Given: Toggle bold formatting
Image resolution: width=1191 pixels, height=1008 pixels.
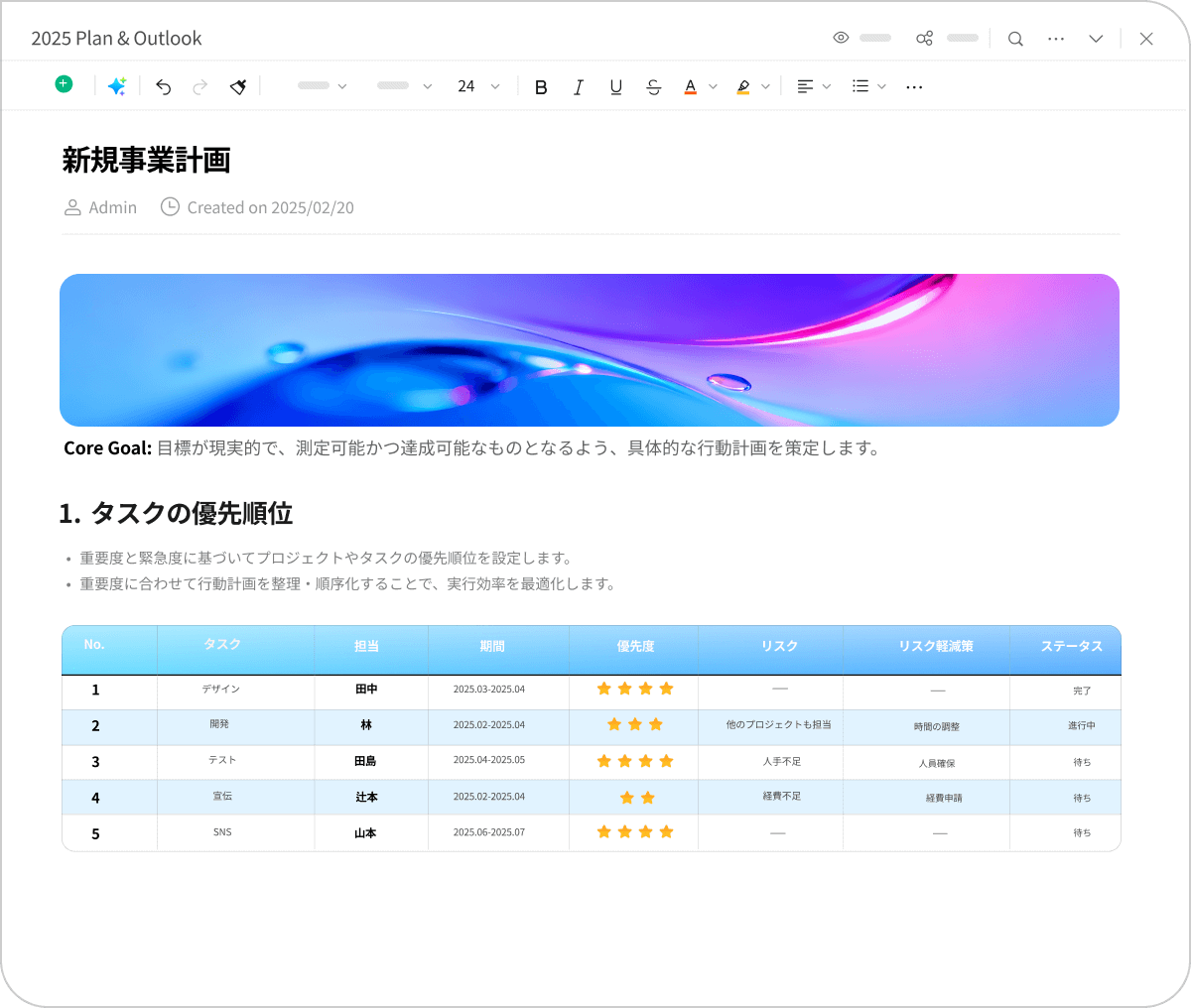Looking at the screenshot, I should click(541, 87).
